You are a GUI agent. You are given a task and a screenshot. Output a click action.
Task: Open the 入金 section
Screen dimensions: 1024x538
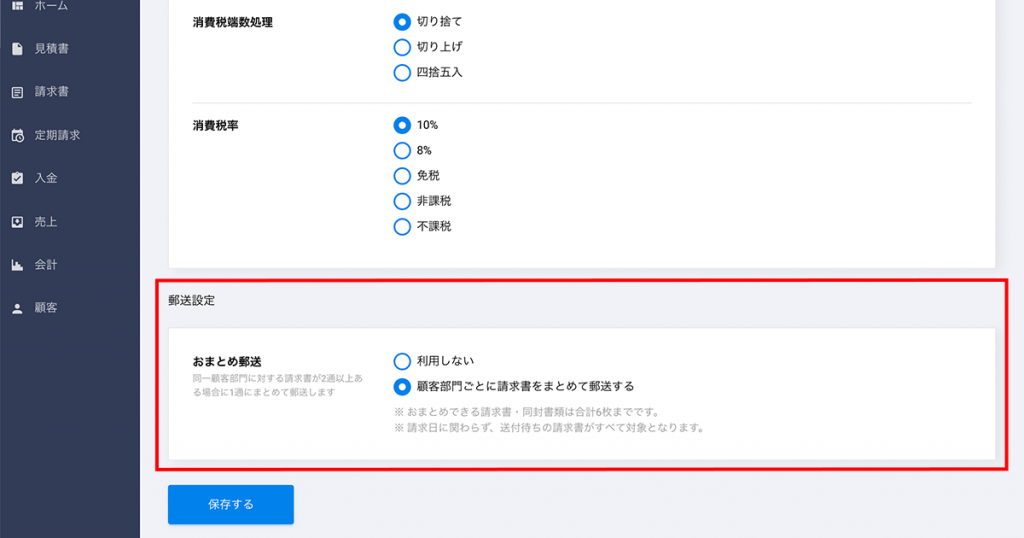46,178
